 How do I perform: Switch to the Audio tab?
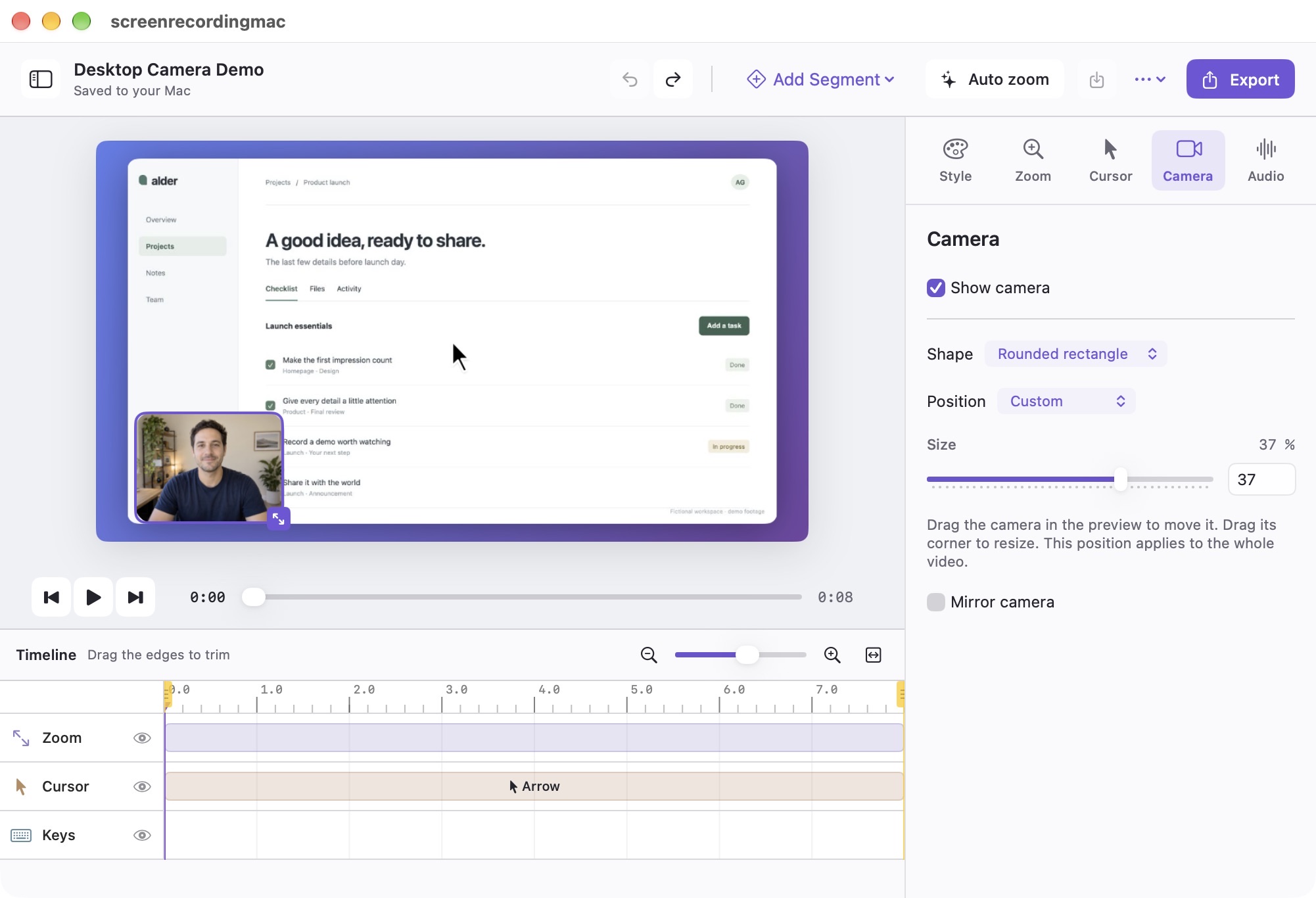point(1265,160)
